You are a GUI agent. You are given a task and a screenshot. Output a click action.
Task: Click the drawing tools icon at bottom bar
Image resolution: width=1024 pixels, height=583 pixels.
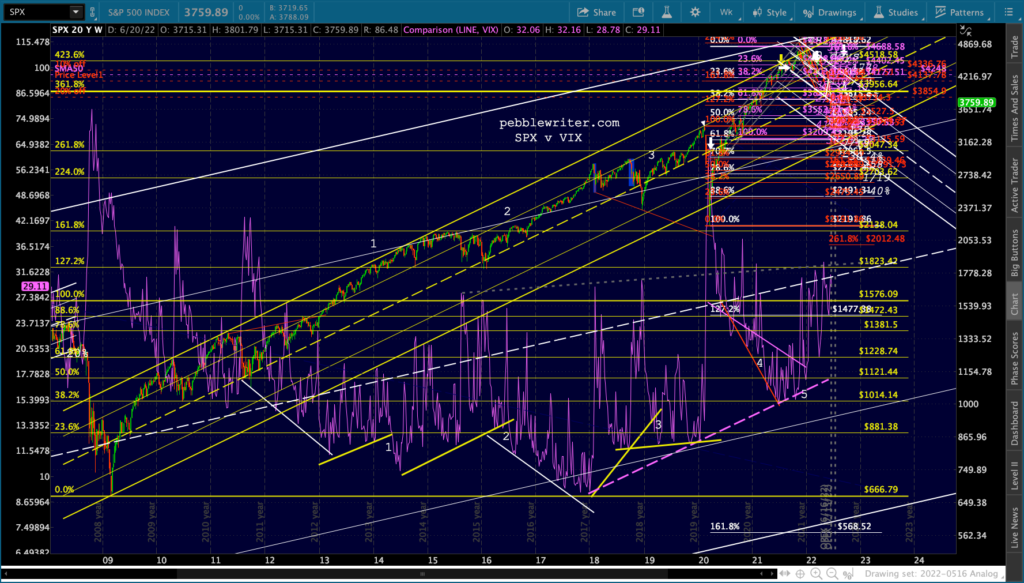[848, 574]
